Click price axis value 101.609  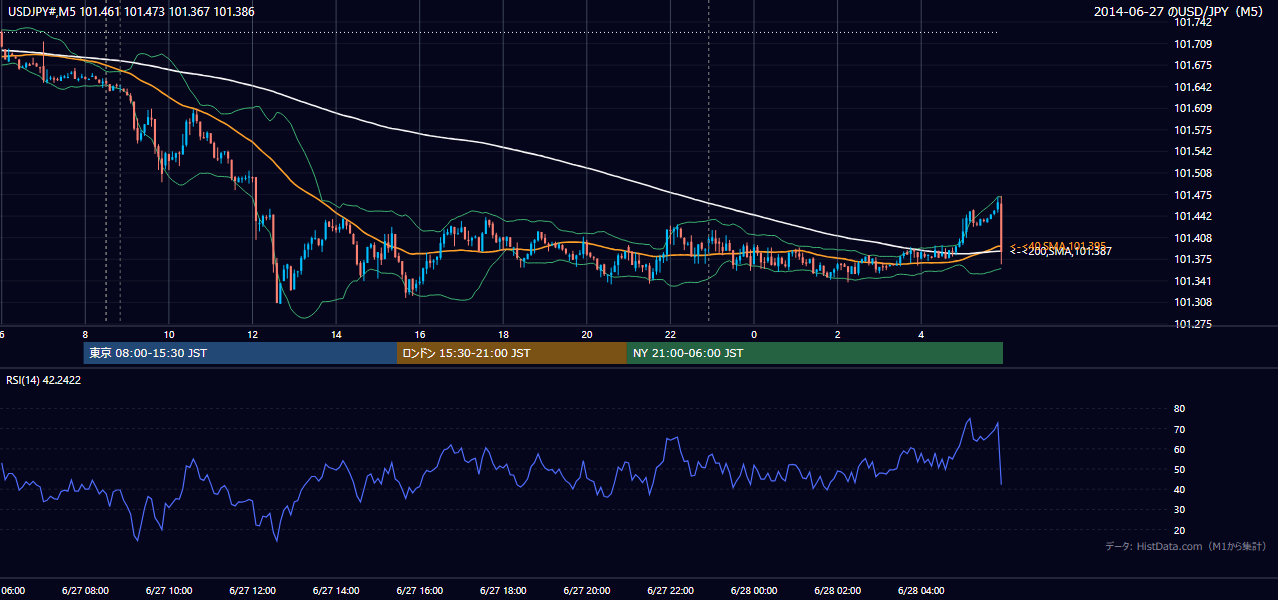point(1192,108)
